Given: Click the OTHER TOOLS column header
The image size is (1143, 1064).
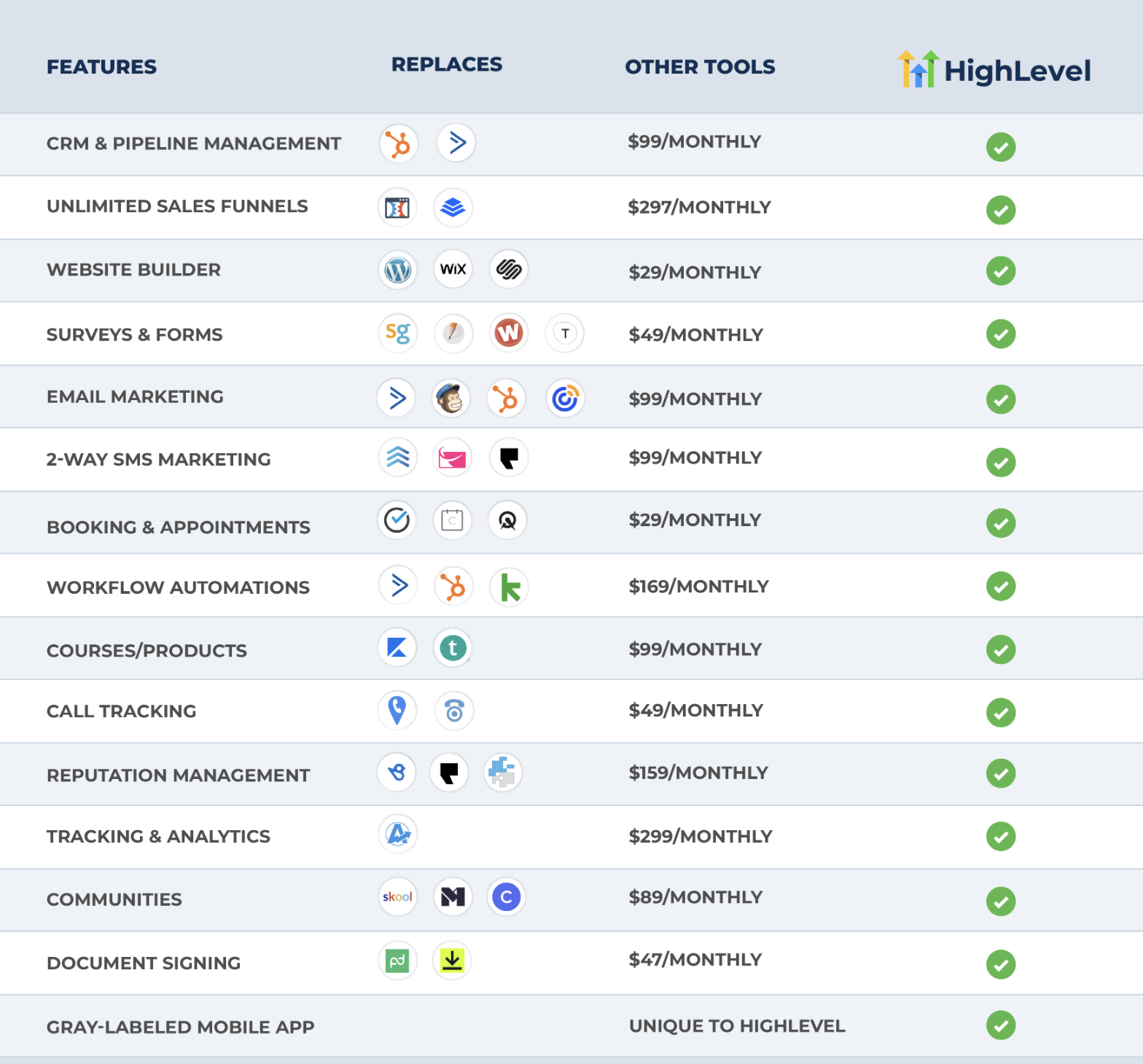Looking at the screenshot, I should [700, 67].
